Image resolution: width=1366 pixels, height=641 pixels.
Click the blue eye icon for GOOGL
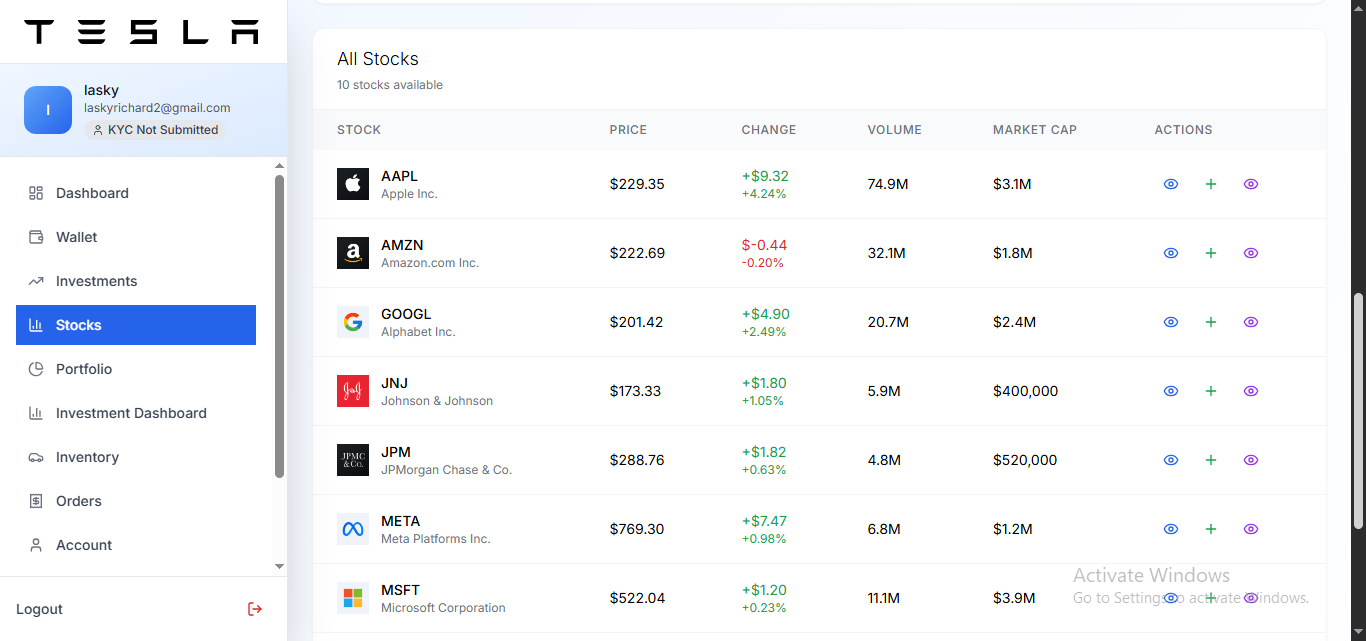coord(1171,322)
